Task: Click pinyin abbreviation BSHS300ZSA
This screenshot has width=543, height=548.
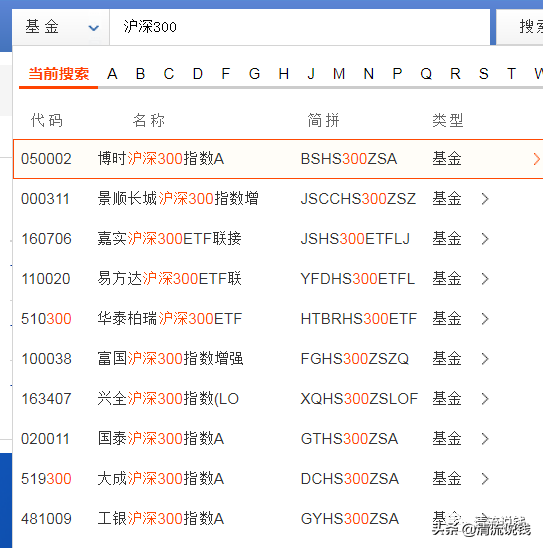Action: point(349,159)
